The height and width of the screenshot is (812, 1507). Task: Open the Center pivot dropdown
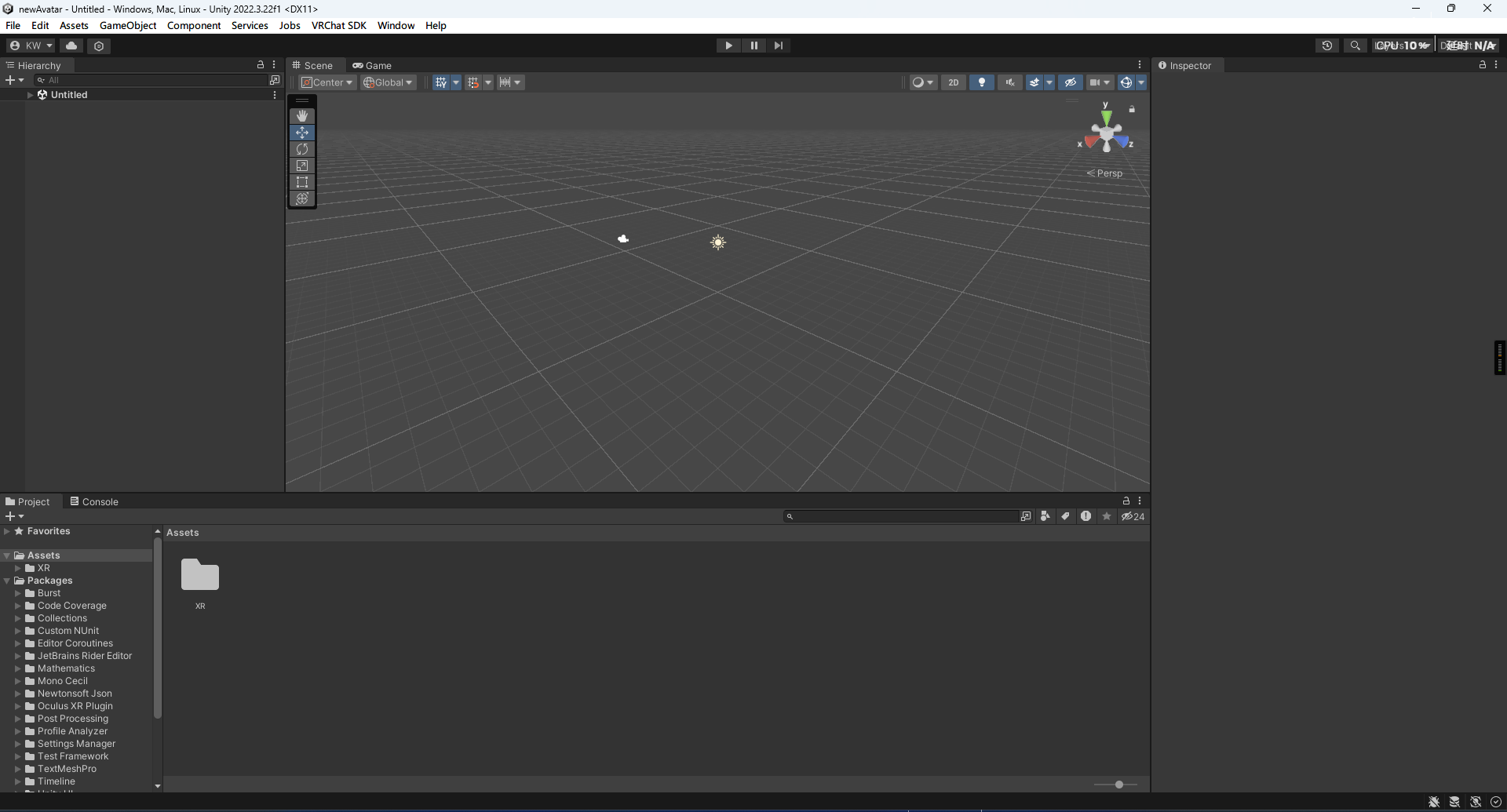328,82
